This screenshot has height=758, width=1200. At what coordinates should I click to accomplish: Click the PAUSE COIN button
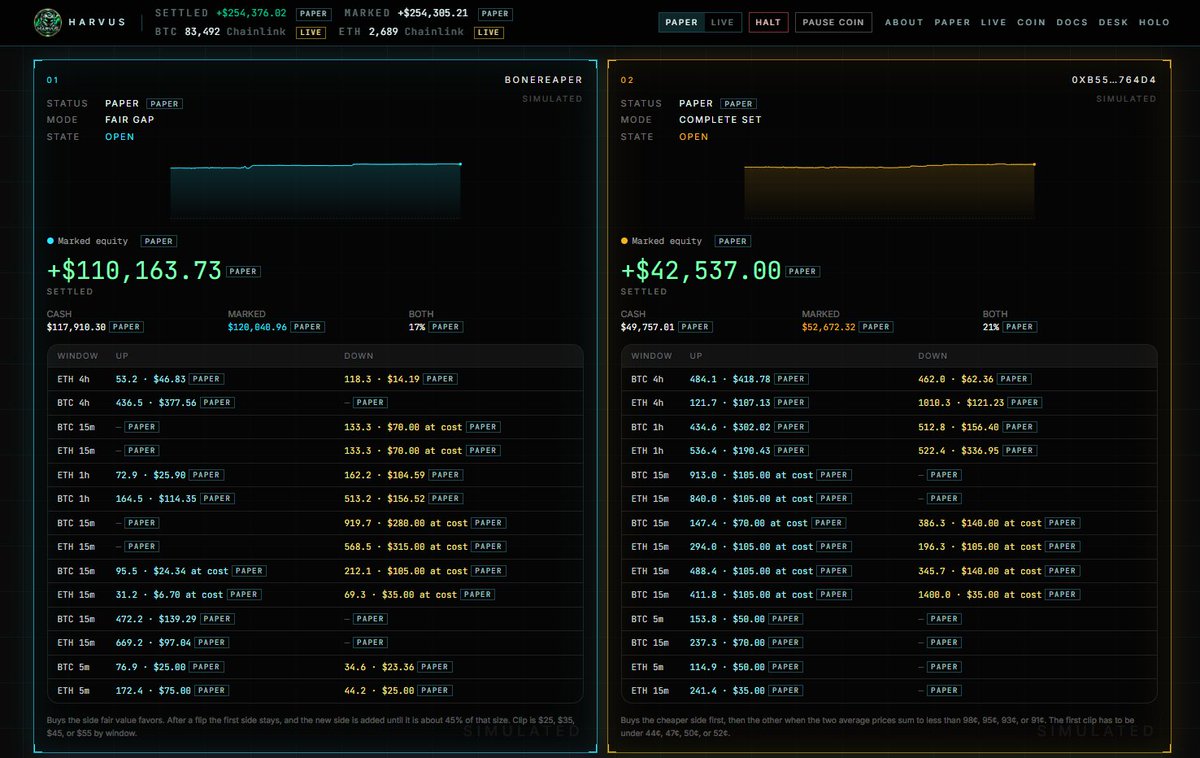[833, 22]
